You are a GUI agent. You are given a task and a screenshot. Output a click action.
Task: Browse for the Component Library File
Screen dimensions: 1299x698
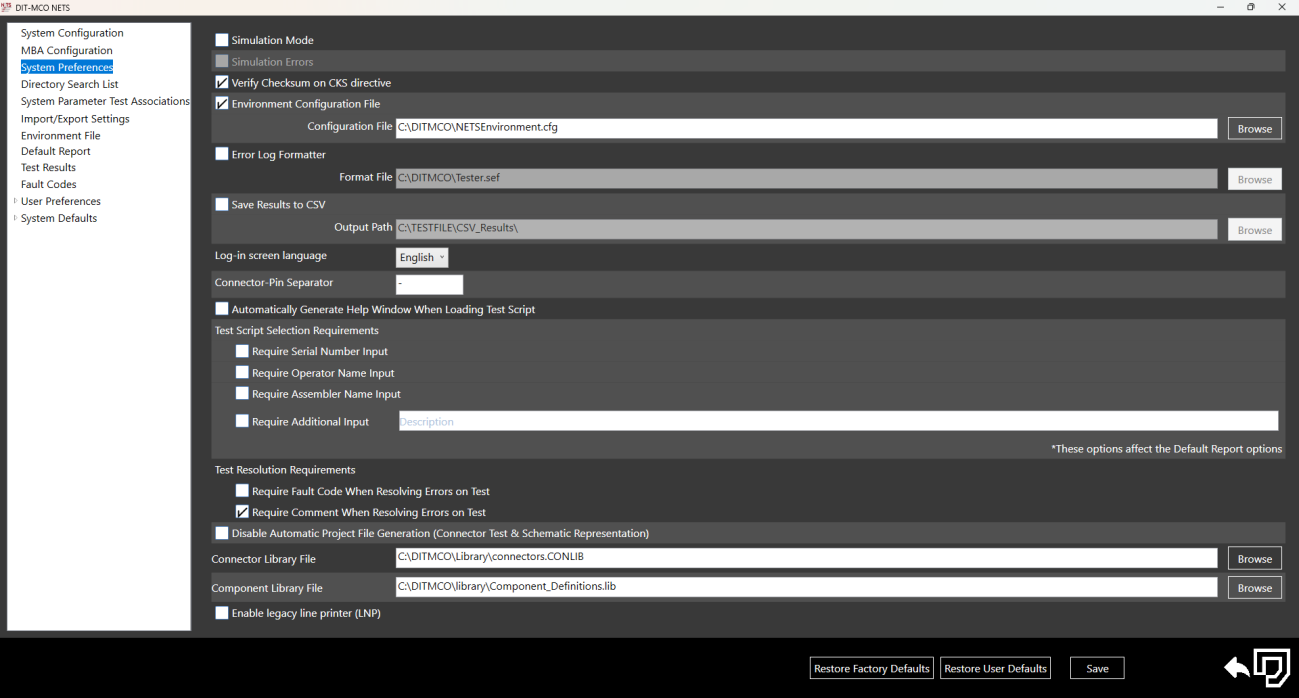1255,587
